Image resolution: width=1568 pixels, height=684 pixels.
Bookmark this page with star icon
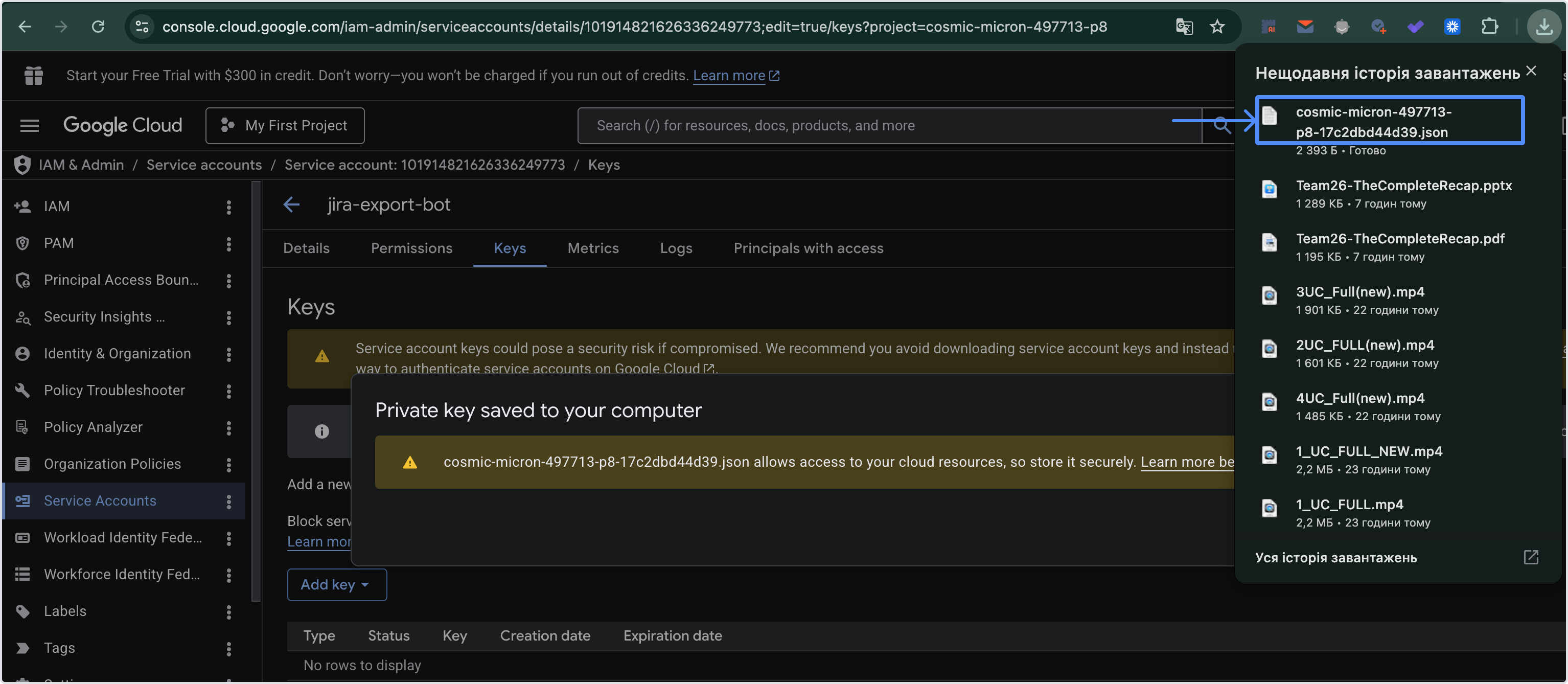pyautogui.click(x=1217, y=26)
